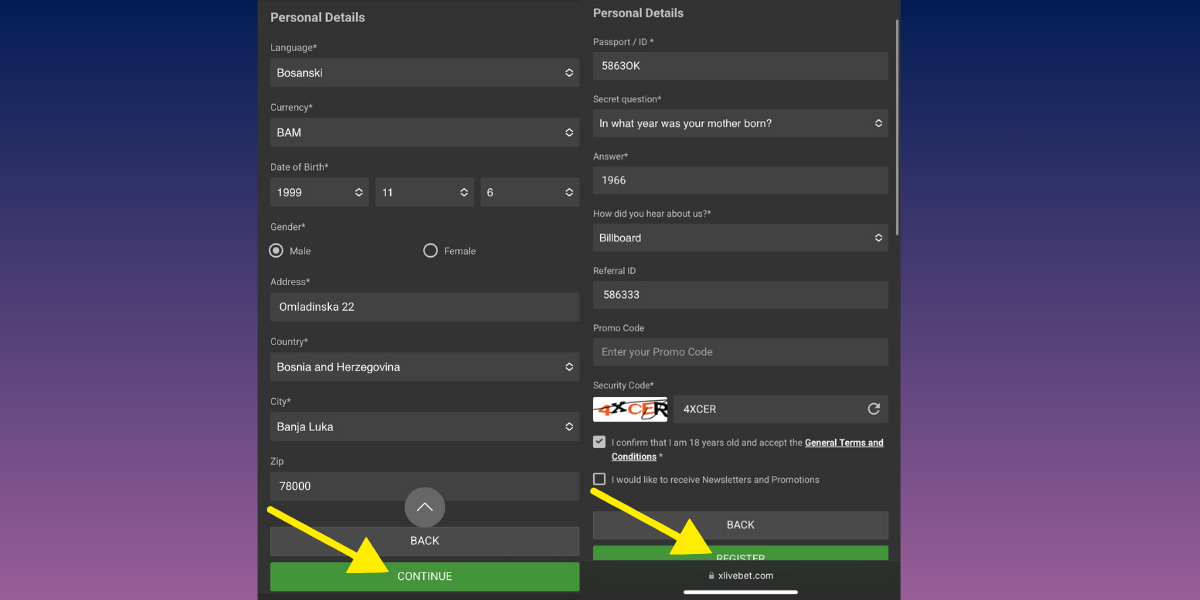Click the Promo Code input field

click(x=740, y=352)
